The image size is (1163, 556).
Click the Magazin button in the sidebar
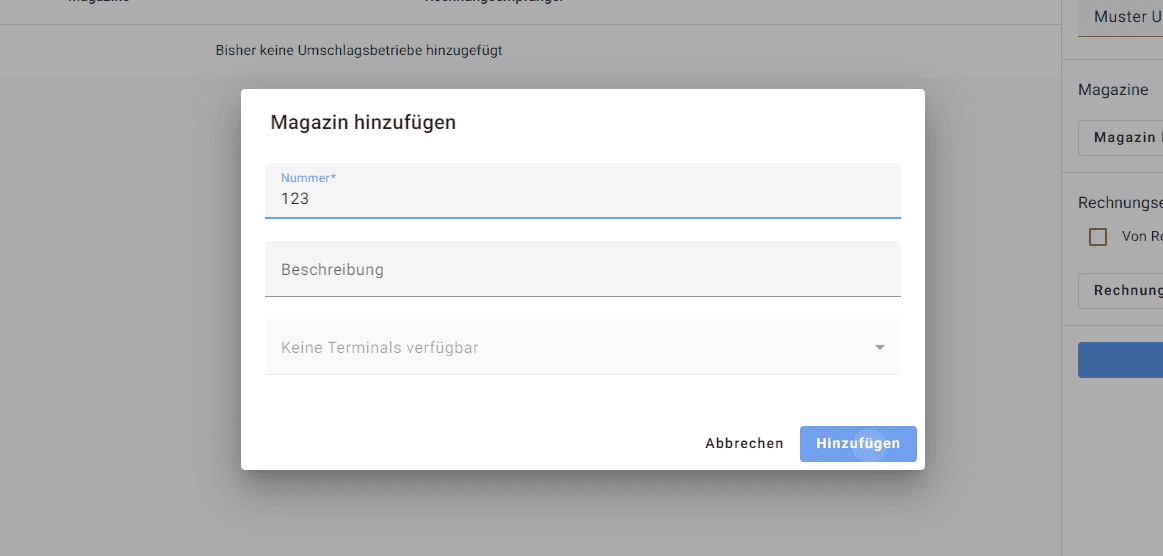(x=1120, y=138)
